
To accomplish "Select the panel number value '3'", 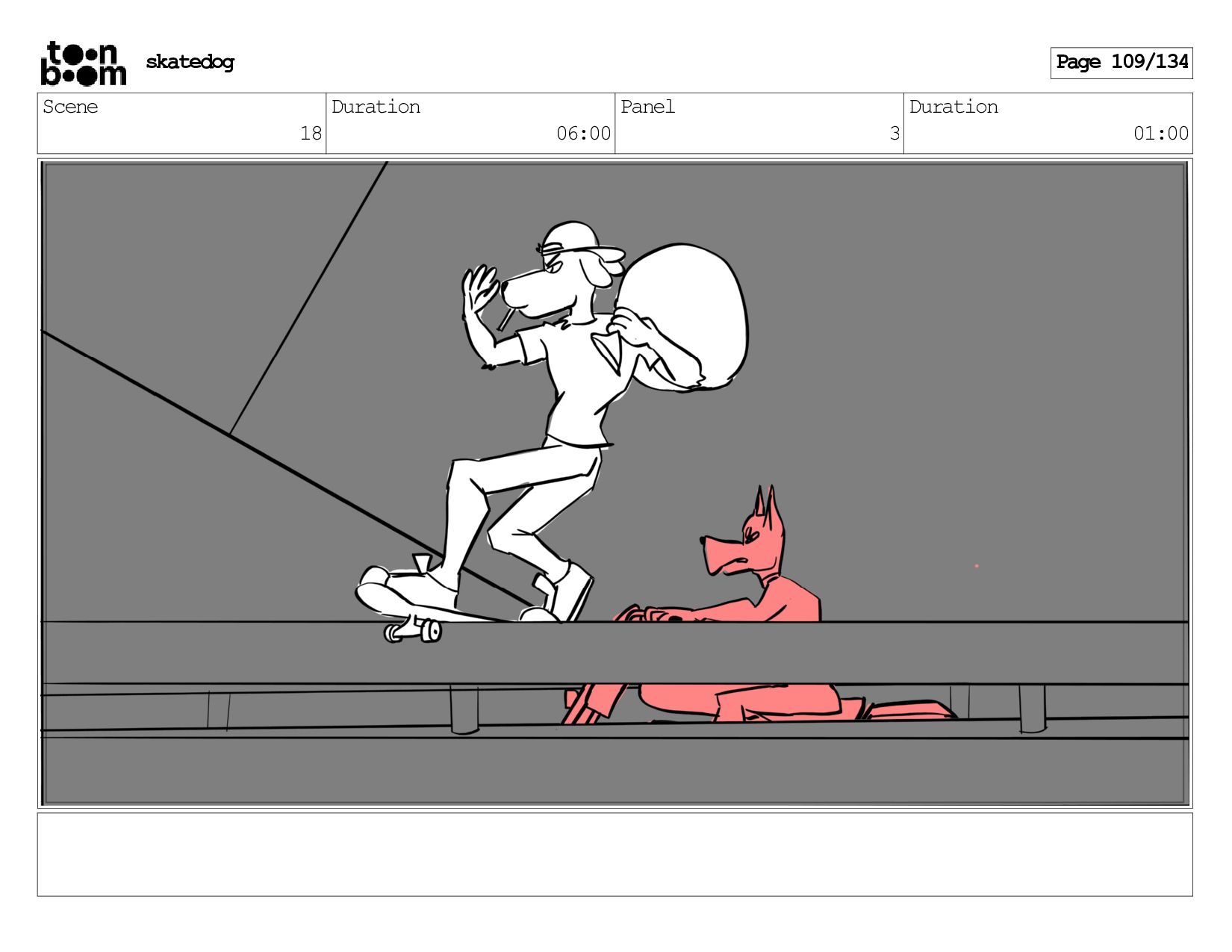I will click(895, 134).
